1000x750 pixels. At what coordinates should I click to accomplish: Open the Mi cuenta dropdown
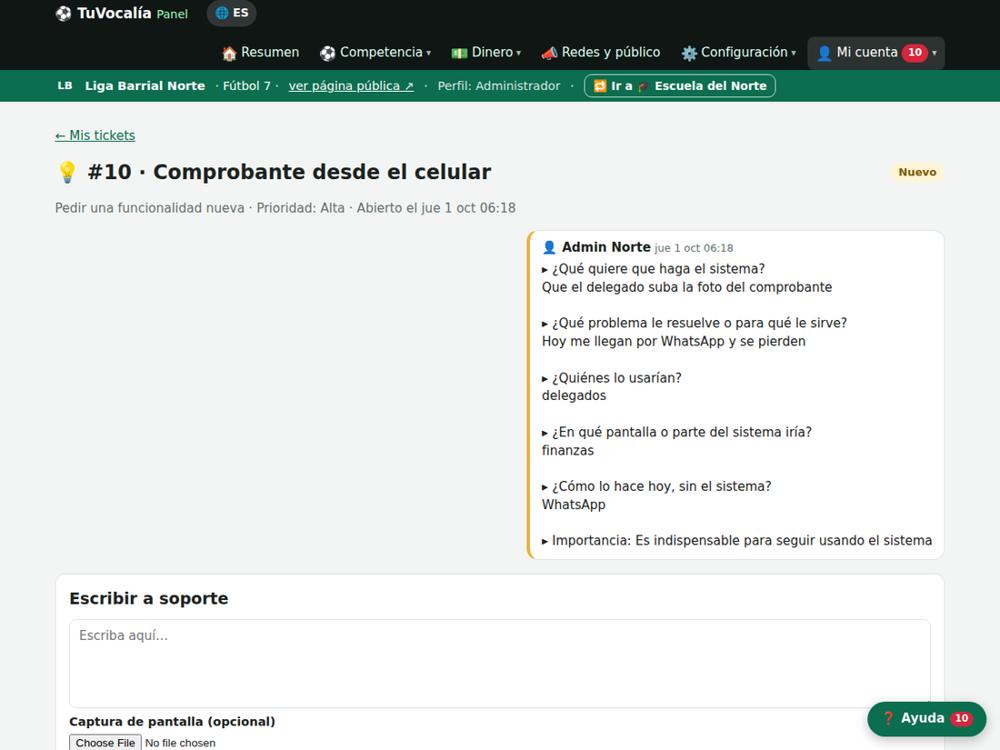click(x=876, y=52)
